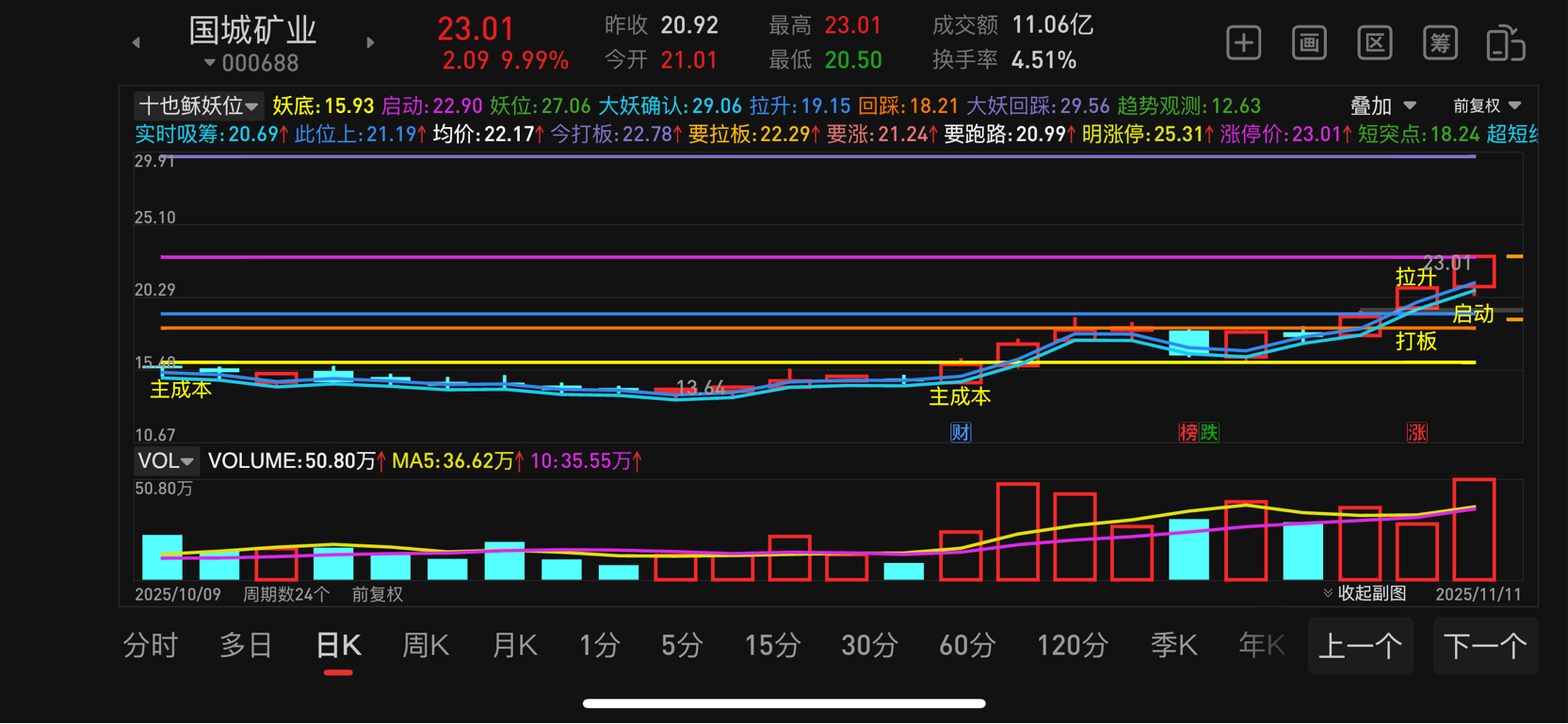1568x724 pixels.
Task: Open the drawing tool (画) icon
Action: (1309, 43)
